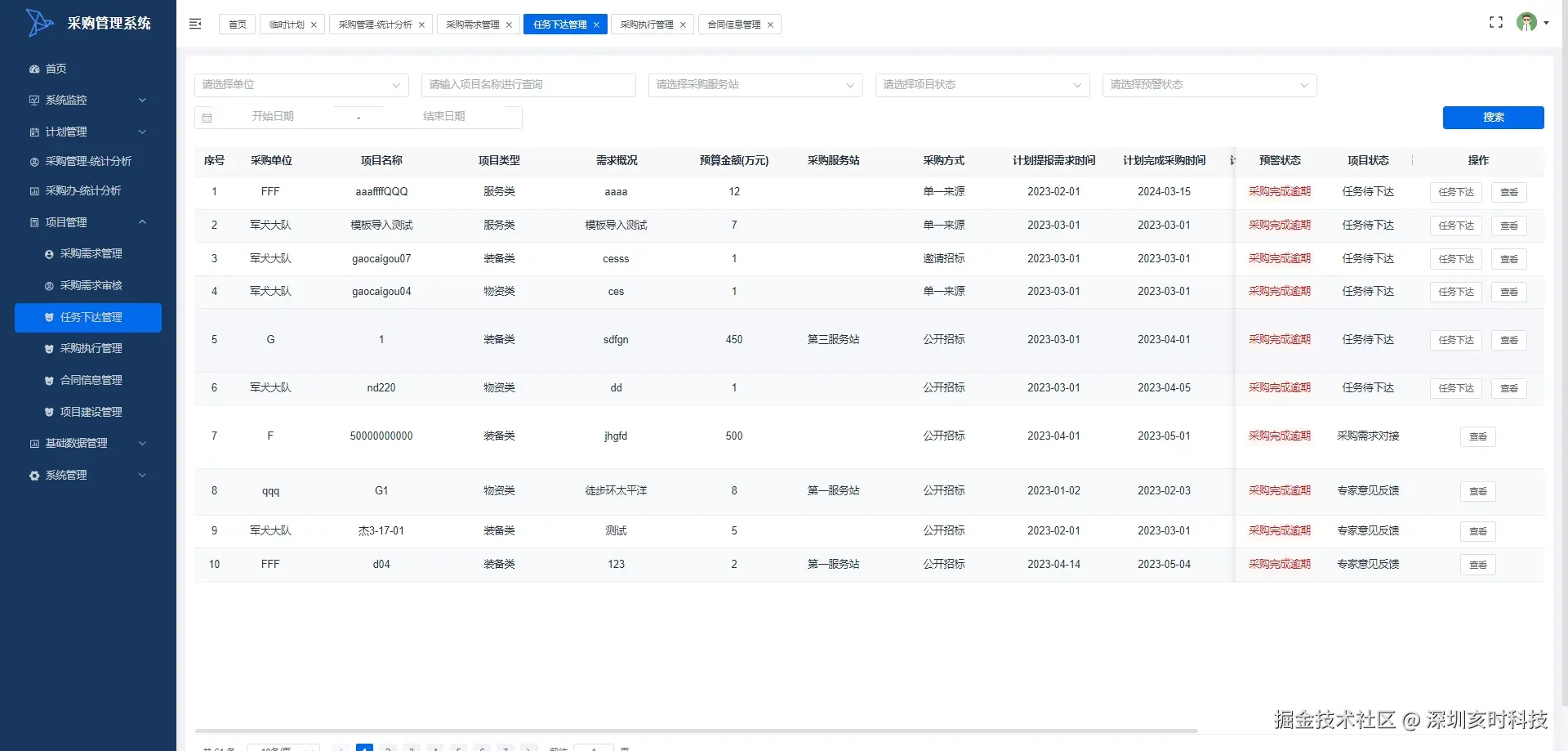
Task: Click the 结束日期 date field
Action: [x=444, y=117]
